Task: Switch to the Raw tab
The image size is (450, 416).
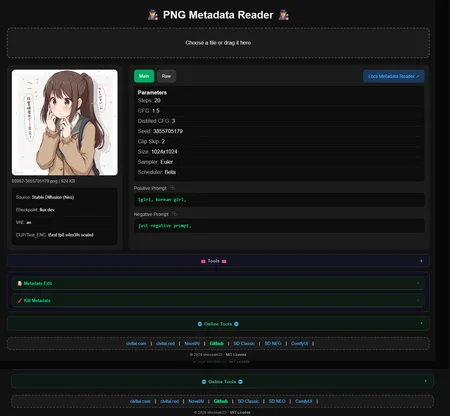Action: pyautogui.click(x=166, y=76)
